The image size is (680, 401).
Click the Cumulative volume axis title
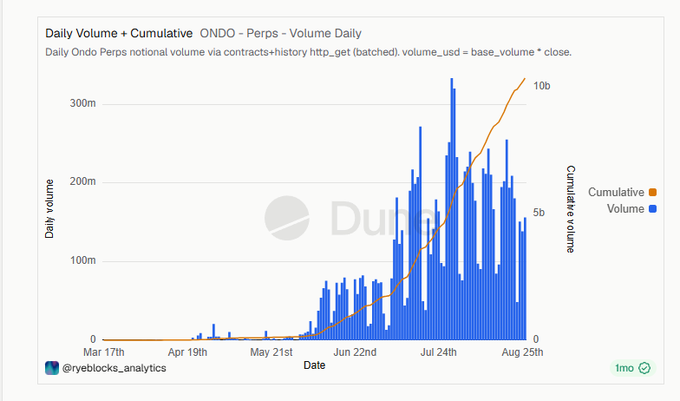[571, 209]
